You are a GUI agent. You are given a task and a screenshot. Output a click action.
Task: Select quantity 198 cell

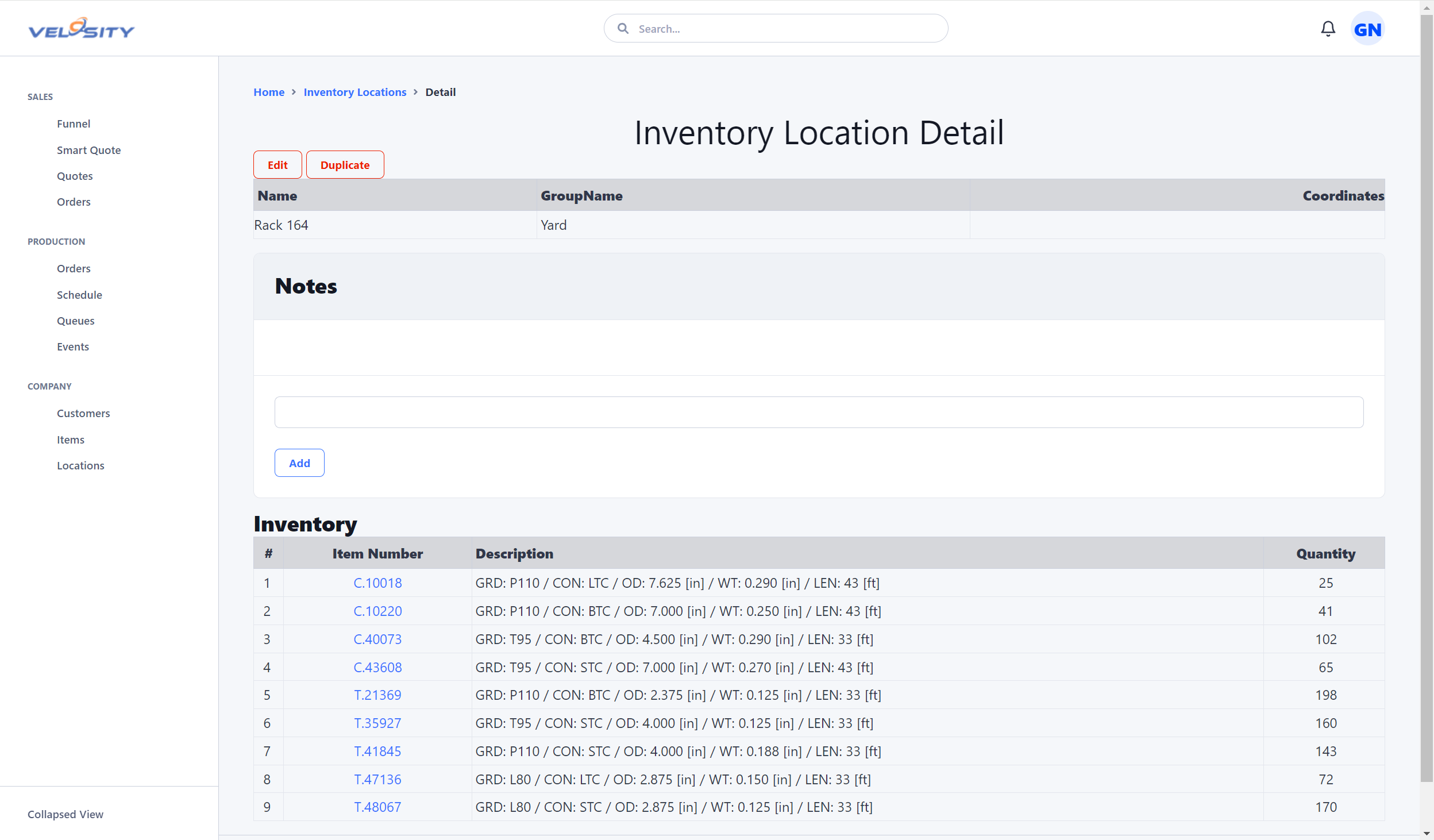pos(1324,695)
